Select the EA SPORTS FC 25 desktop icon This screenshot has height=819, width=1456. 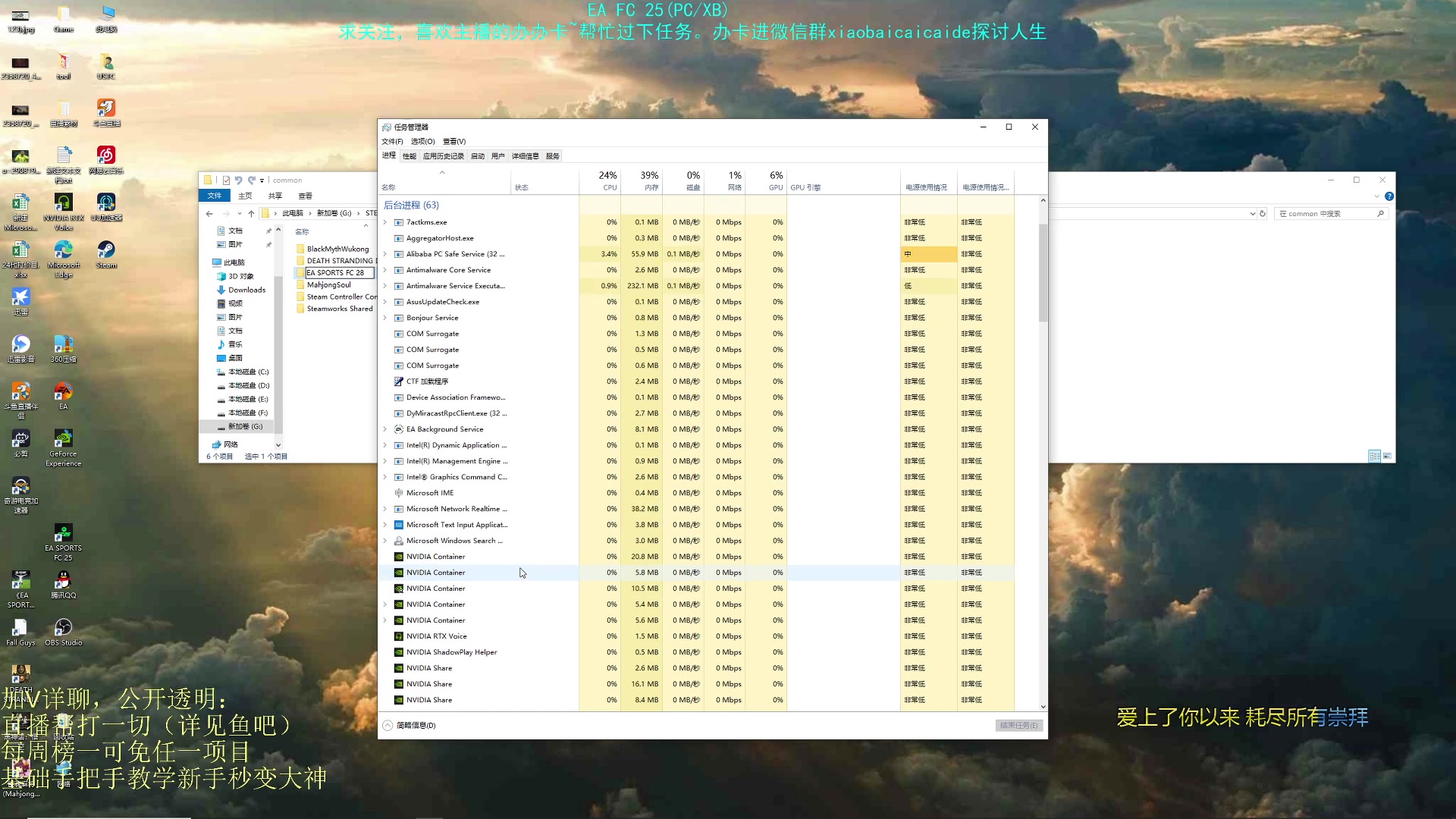(x=63, y=542)
